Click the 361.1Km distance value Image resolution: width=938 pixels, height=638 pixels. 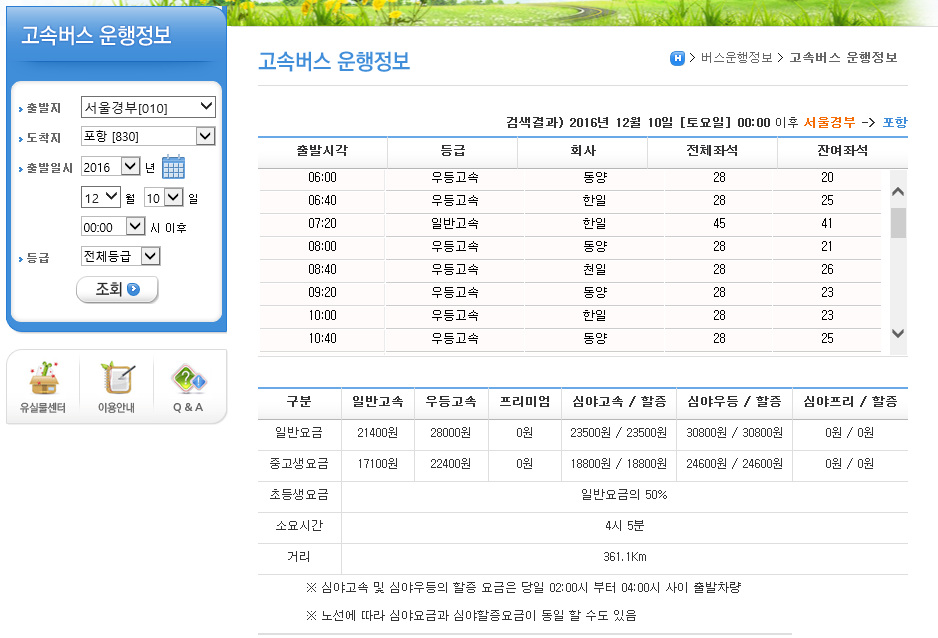[625, 557]
